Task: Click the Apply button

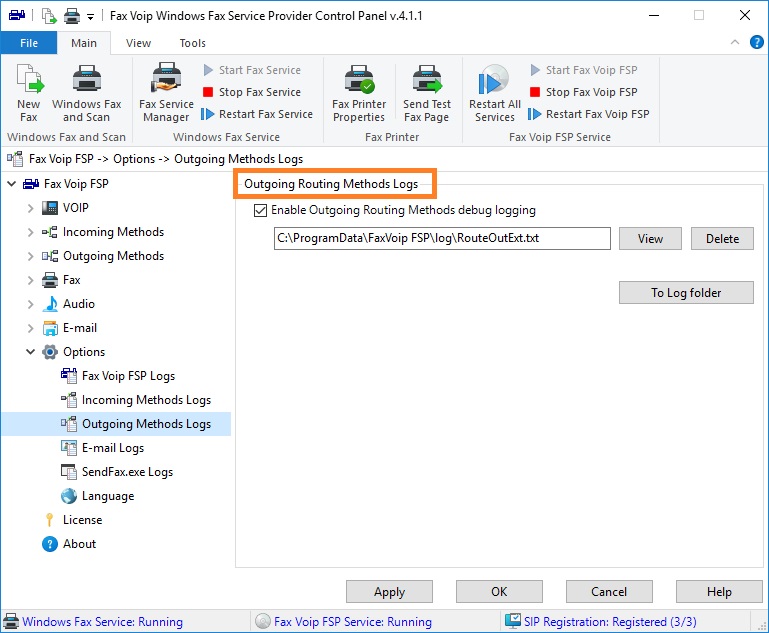Action: coord(389,592)
